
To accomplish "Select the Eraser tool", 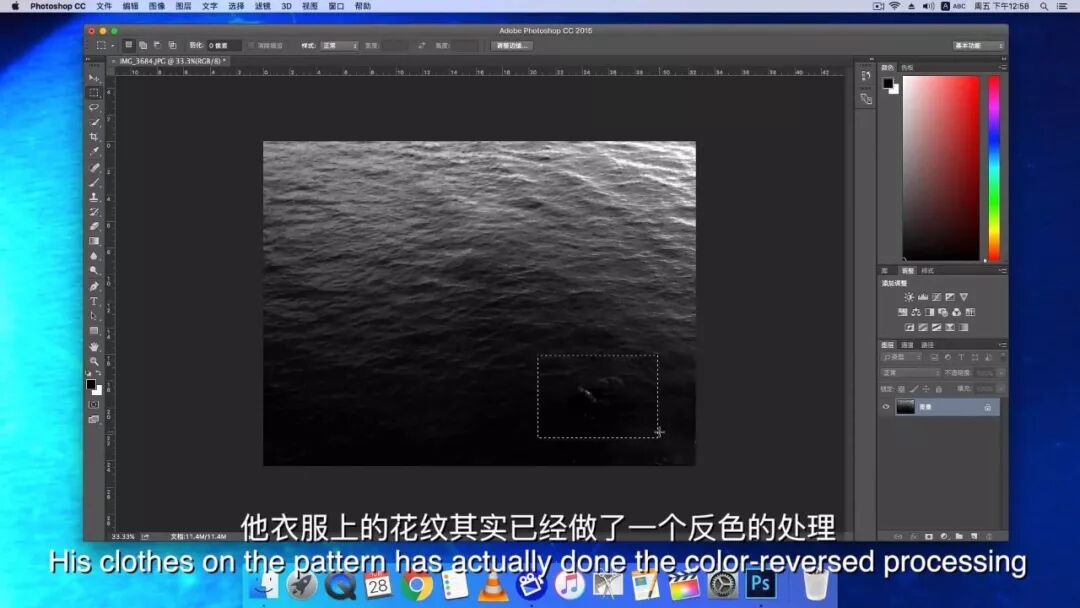I will click(94, 227).
